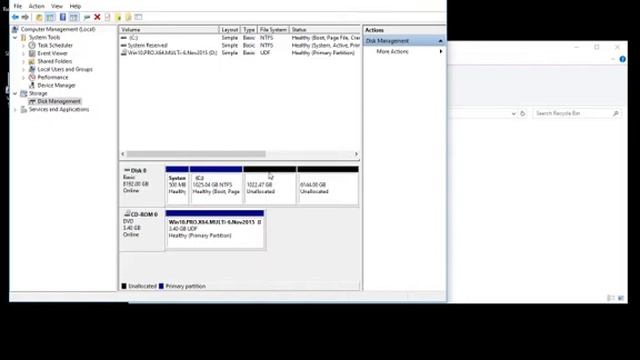The width and height of the screenshot is (640, 360).
Task: Click the Forward arrow in the toolbar
Action: coord(25,17)
